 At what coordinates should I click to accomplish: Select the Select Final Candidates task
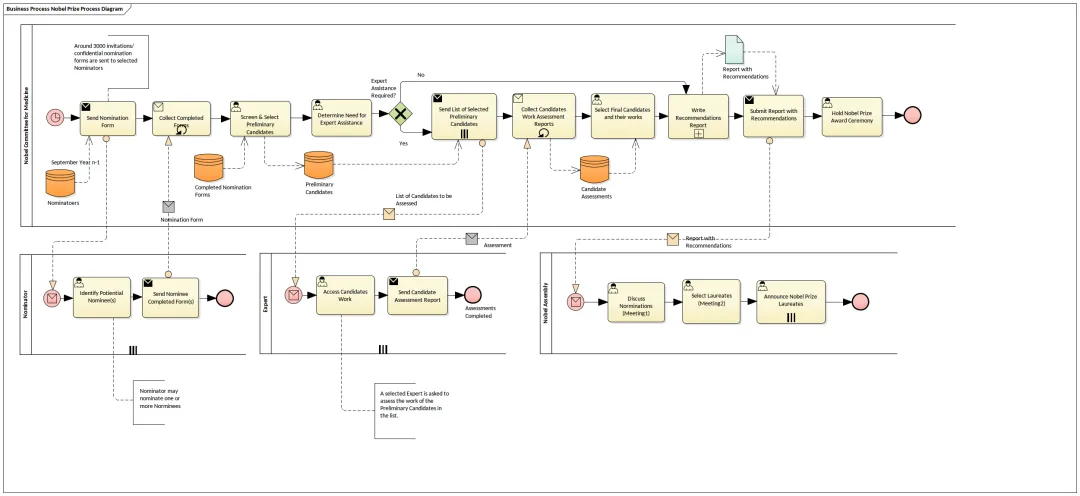(x=623, y=116)
